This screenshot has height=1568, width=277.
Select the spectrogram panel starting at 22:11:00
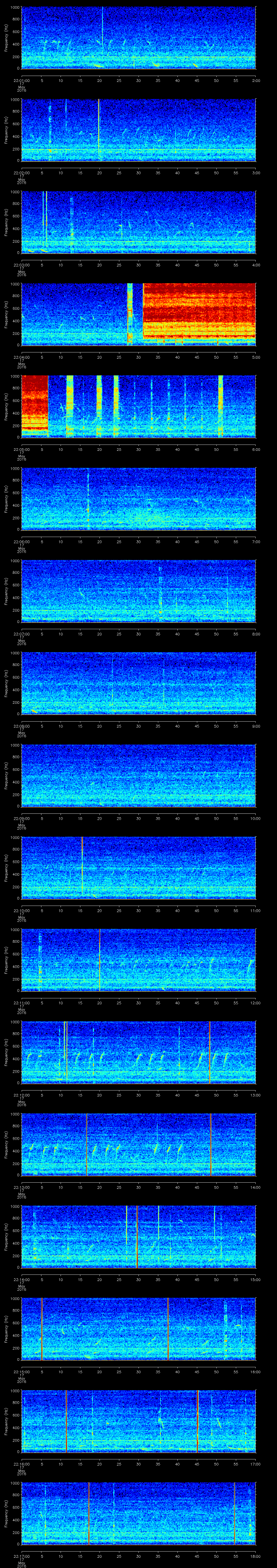[x=138, y=960]
